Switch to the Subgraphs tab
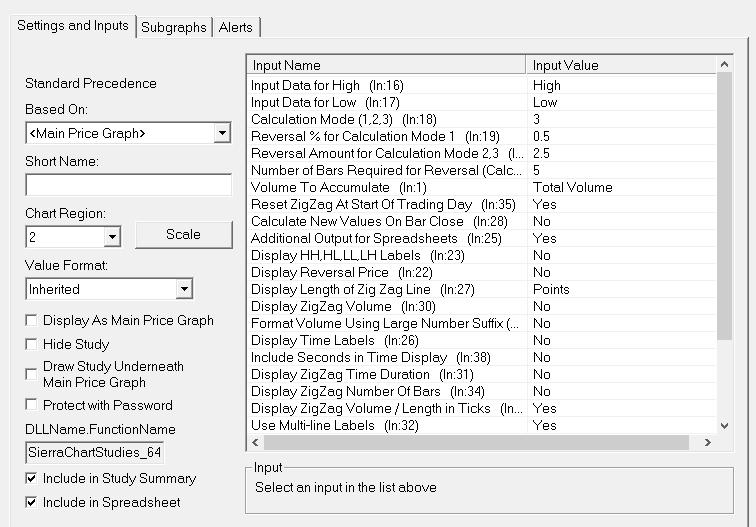The height and width of the screenshot is (527, 756). pos(174,27)
